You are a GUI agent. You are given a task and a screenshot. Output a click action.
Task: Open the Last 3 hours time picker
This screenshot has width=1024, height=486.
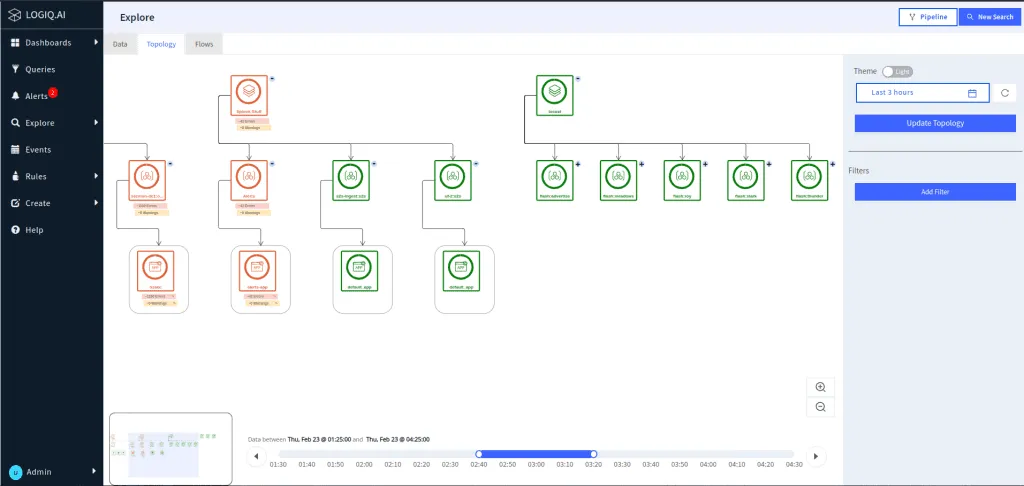[x=922, y=93]
